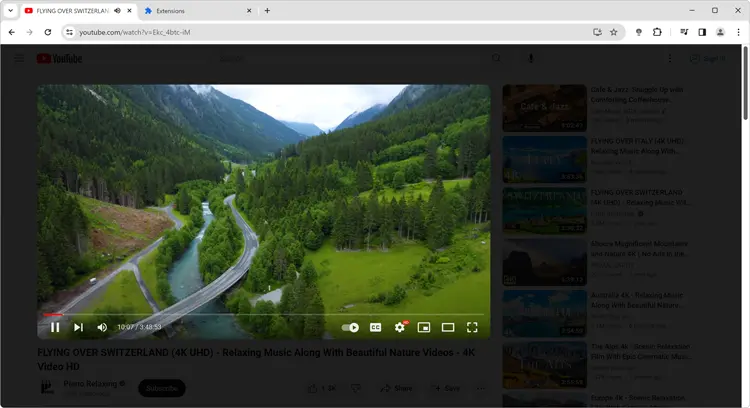Open a new browser tab
Screen dimensions: 750x408
pyautogui.click(x=267, y=11)
